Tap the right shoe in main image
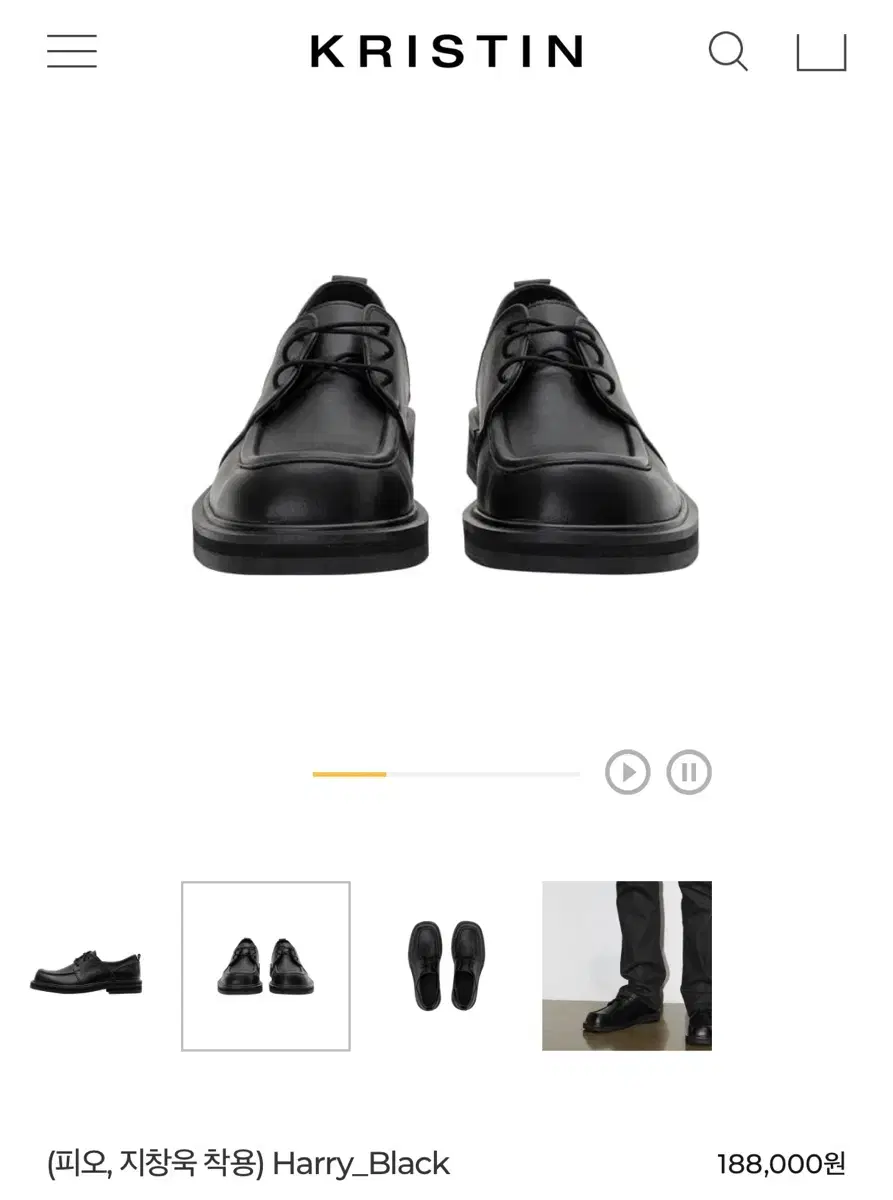The height and width of the screenshot is (1200, 893). (x=581, y=424)
